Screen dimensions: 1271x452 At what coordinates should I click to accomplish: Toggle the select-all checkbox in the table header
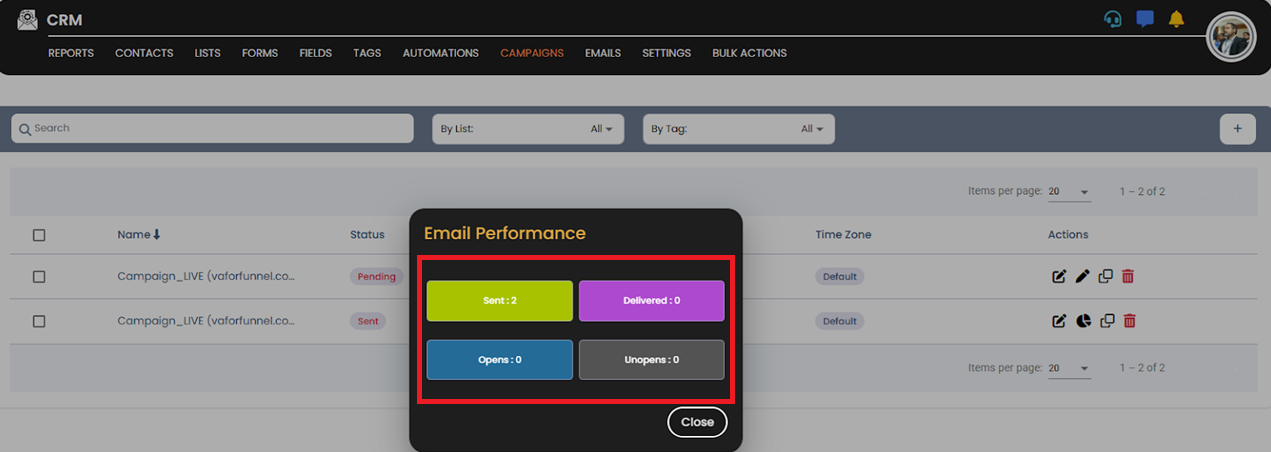(39, 235)
